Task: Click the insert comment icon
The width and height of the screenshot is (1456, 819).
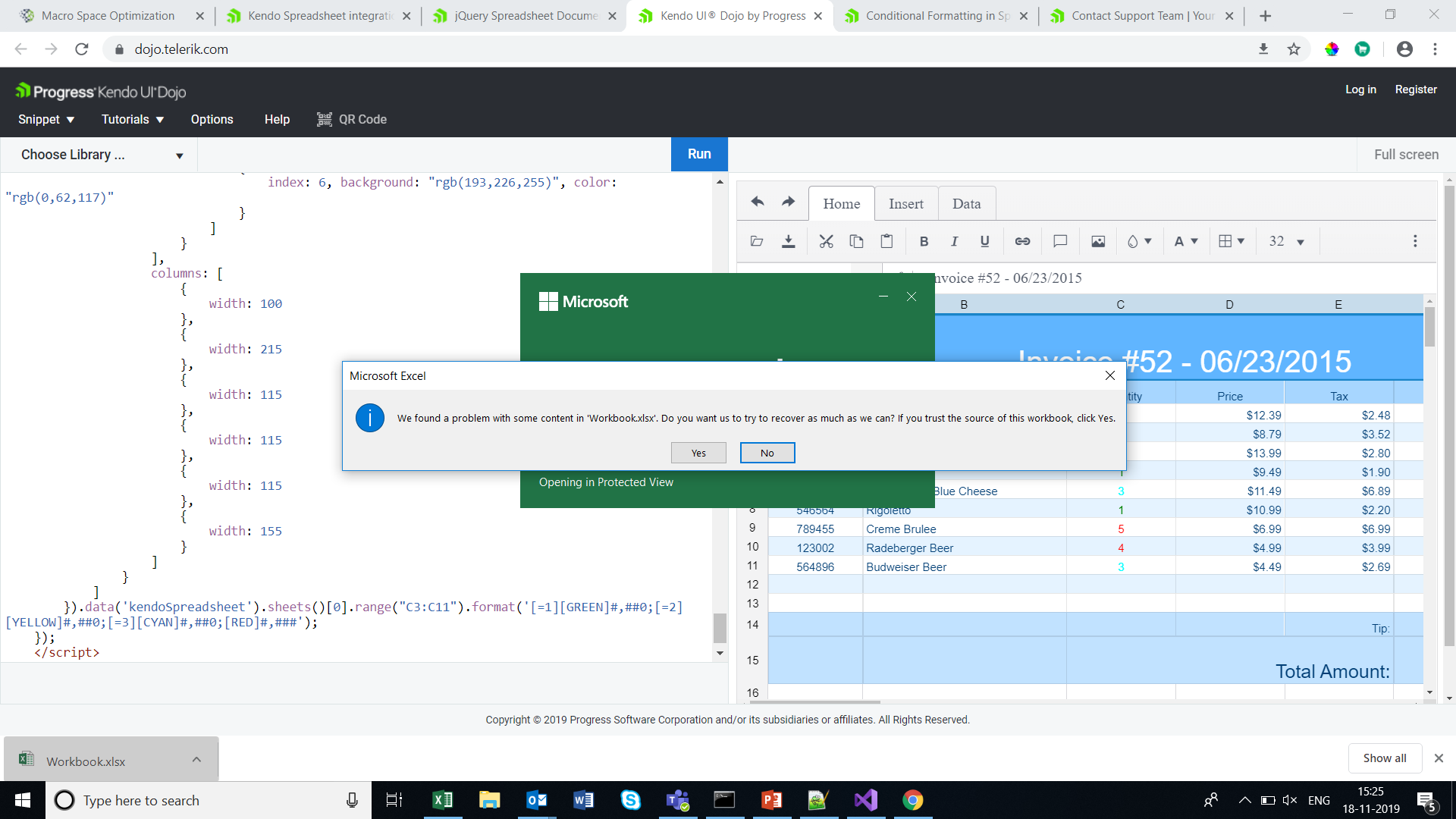Action: [1060, 241]
